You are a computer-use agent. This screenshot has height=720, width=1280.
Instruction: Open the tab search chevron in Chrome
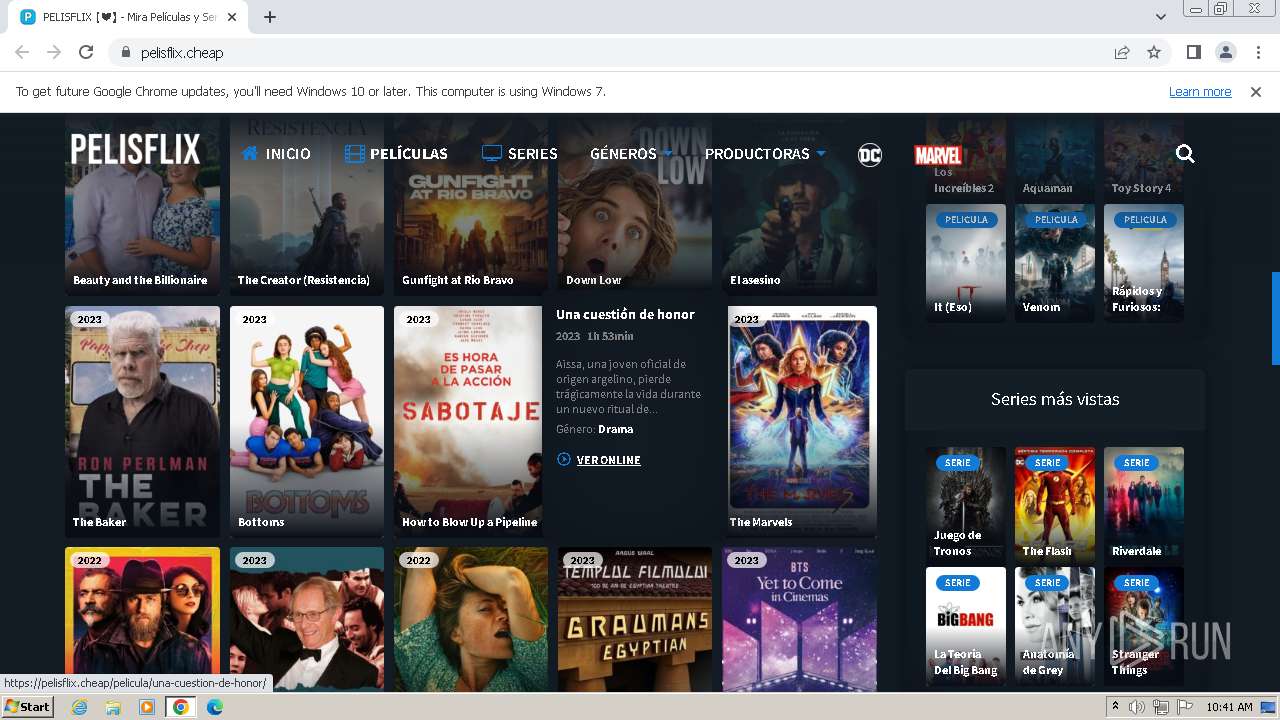pos(1160,17)
